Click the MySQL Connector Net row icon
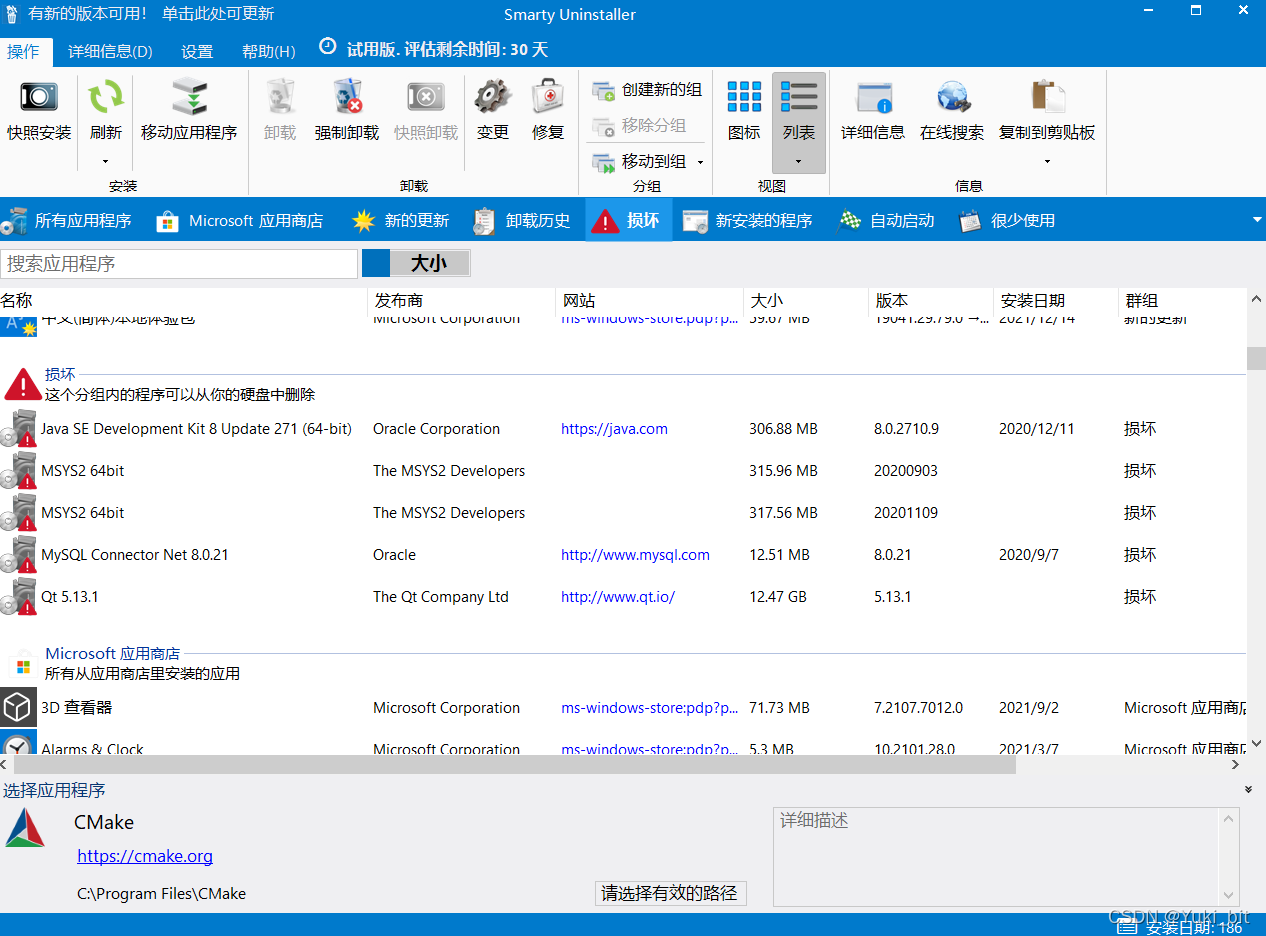 [x=18, y=554]
